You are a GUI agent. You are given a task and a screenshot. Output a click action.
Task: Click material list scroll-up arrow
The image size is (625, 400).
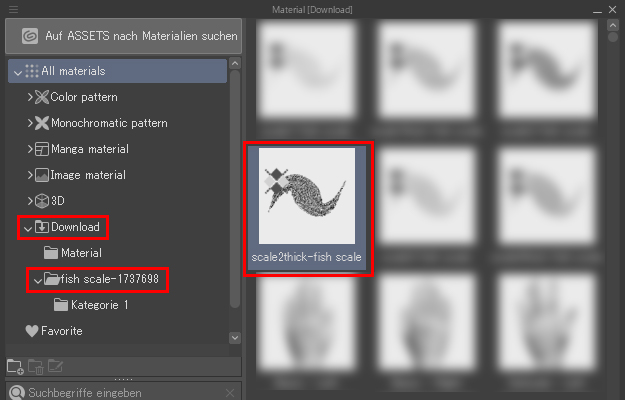pos(613,25)
